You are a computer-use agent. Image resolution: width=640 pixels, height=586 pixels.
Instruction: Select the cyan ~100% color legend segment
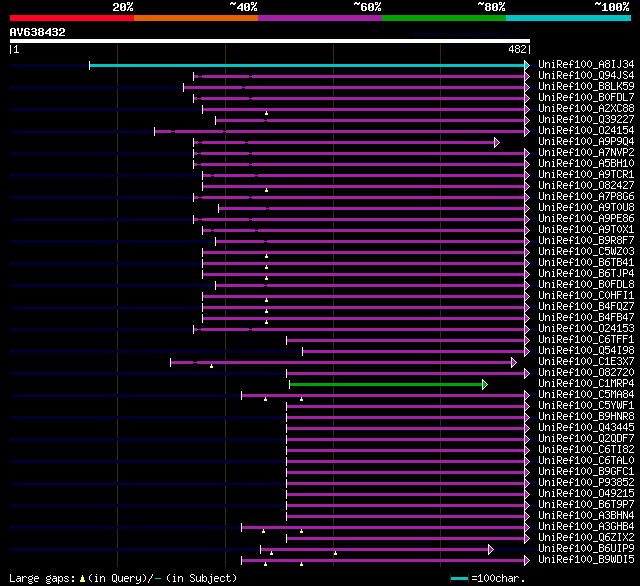568,18
